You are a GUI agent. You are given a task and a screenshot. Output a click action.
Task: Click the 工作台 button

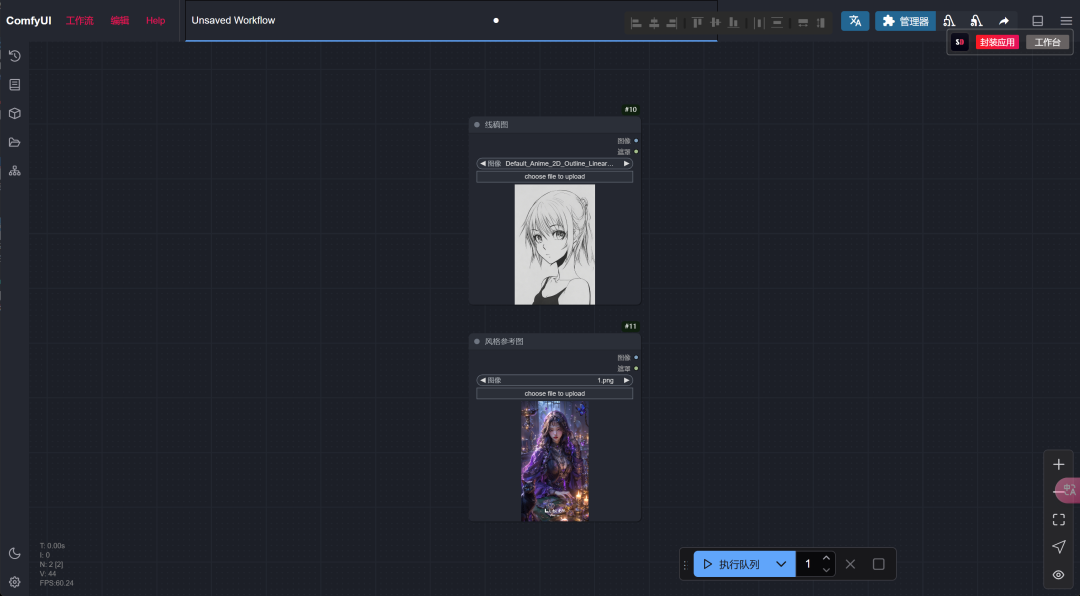click(1047, 42)
